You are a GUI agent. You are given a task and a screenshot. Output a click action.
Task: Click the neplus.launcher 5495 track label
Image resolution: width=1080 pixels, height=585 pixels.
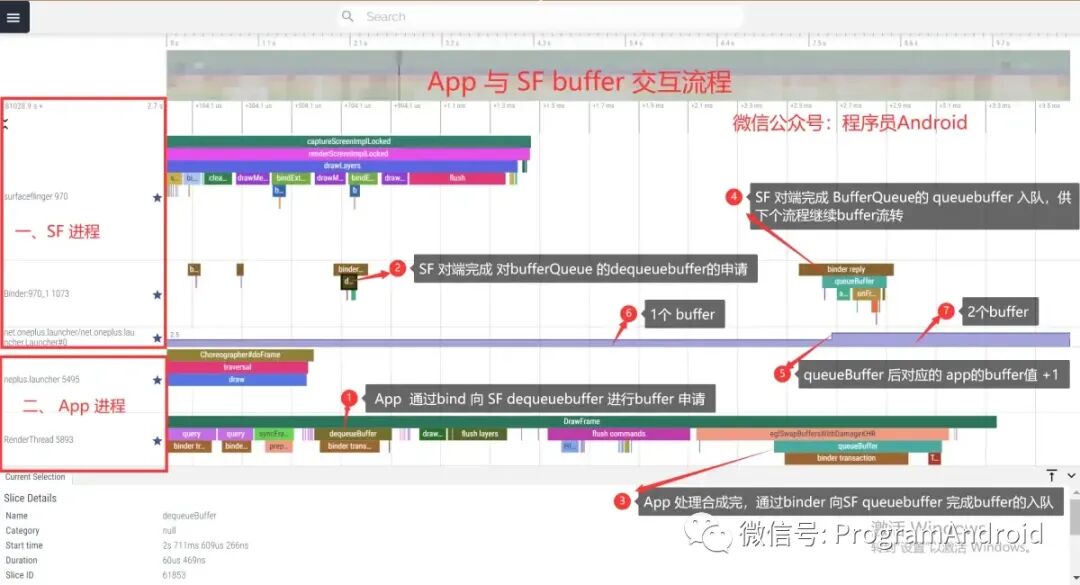[x=42, y=380]
